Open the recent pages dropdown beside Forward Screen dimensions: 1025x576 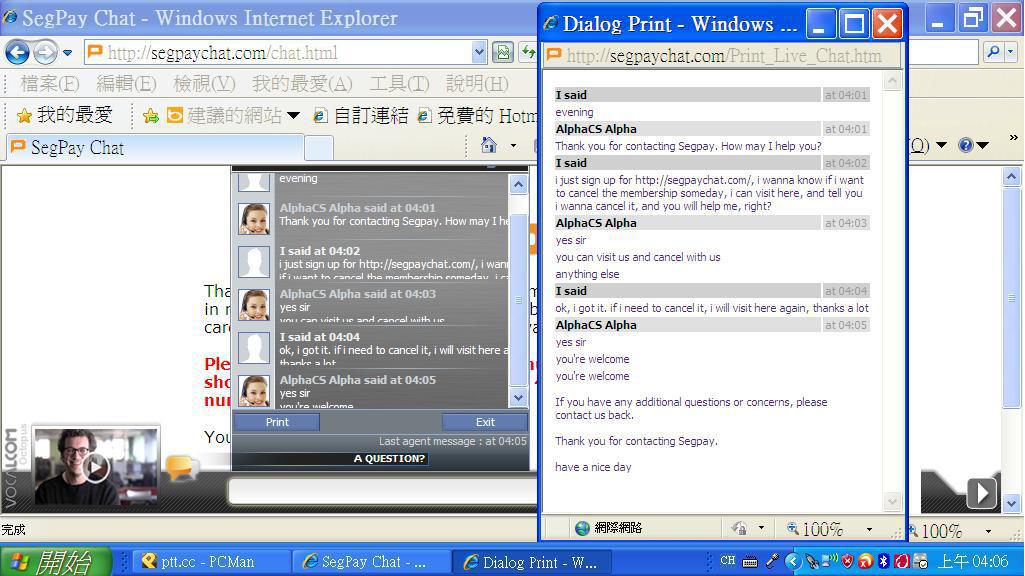[x=67, y=53]
